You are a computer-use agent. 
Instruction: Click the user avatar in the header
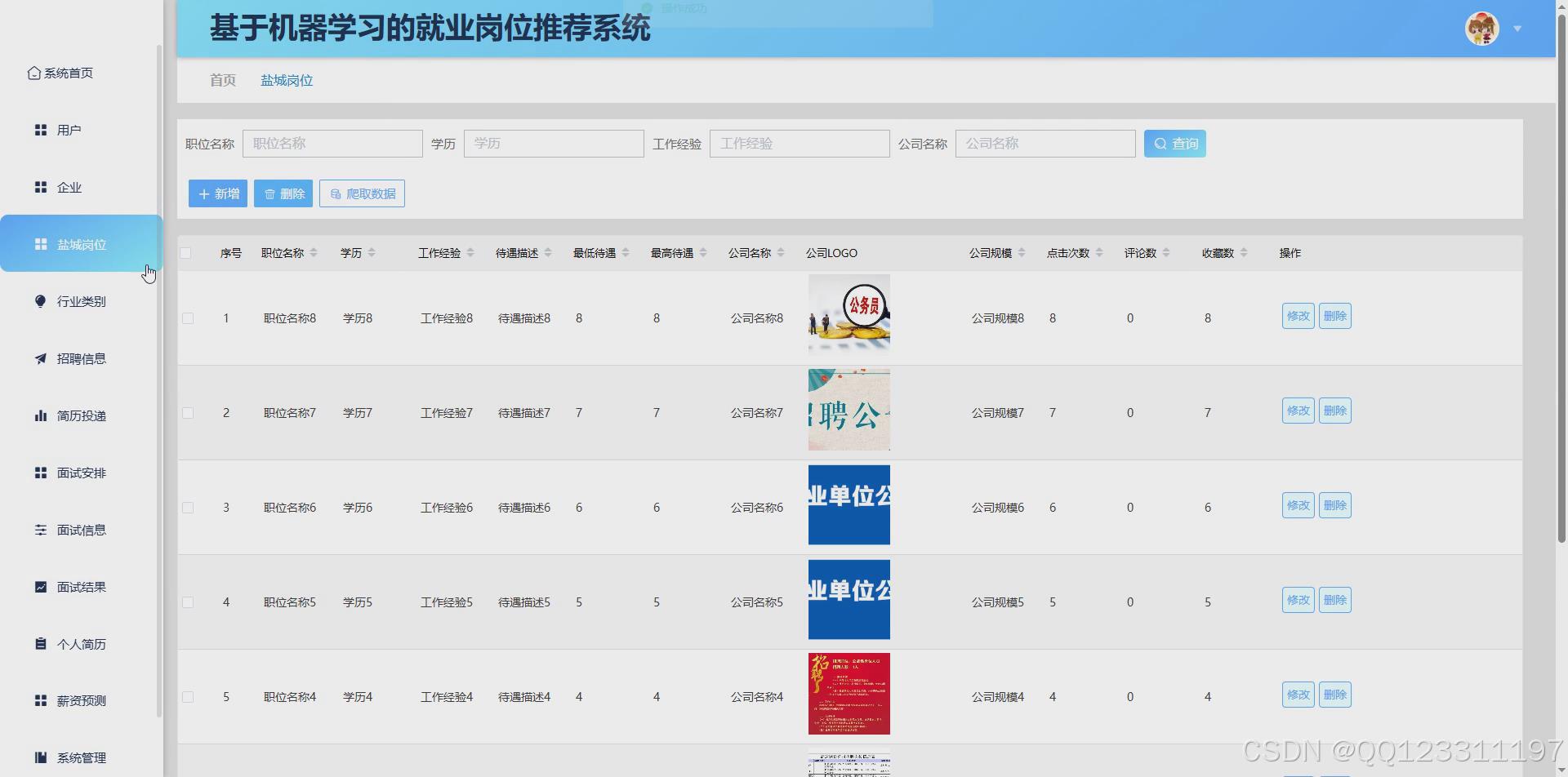click(x=1481, y=29)
